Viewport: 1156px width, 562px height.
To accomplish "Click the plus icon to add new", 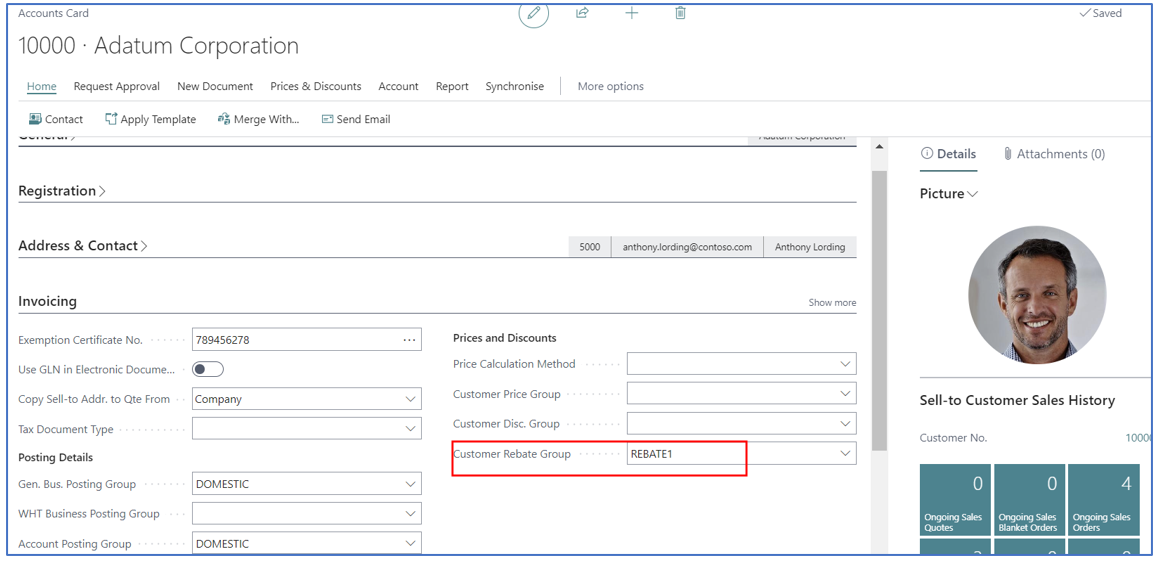I will pos(631,13).
